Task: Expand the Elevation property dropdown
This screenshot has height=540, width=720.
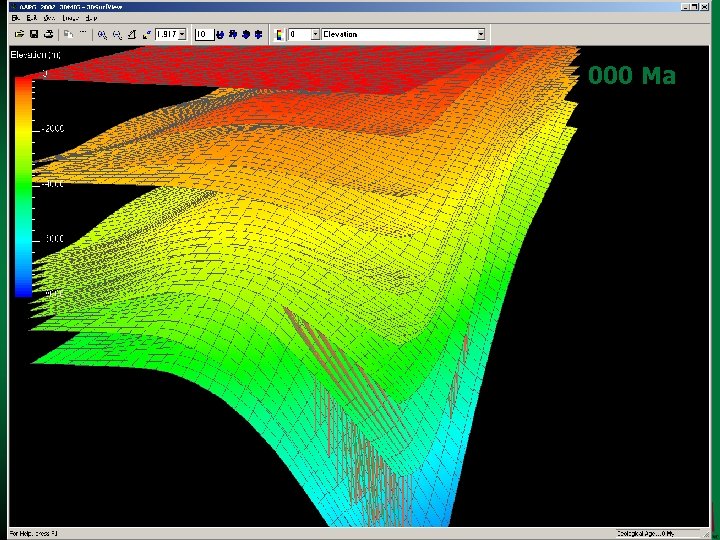Action: 480,34
